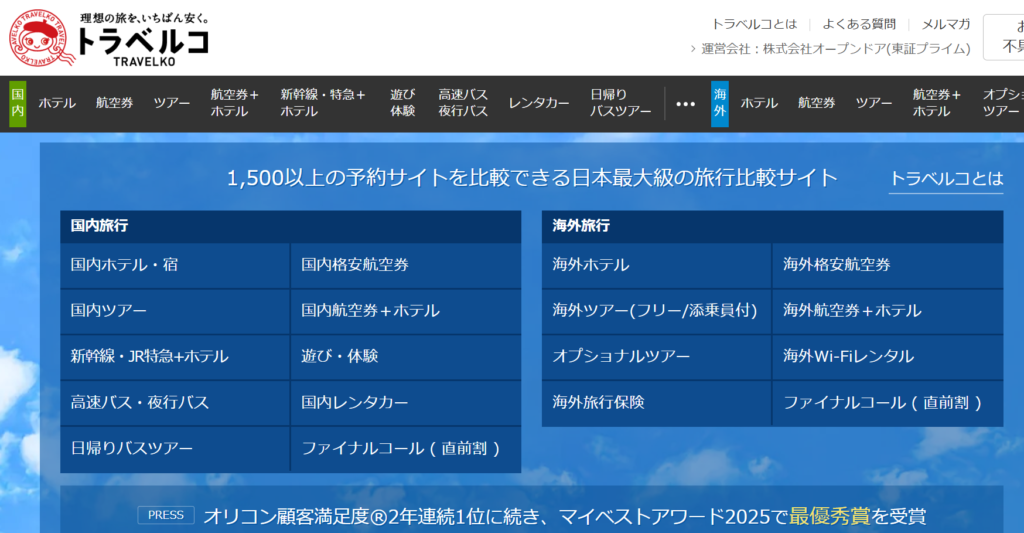Click the Travelko logo mascot icon
The height and width of the screenshot is (533, 1024).
pos(40,38)
